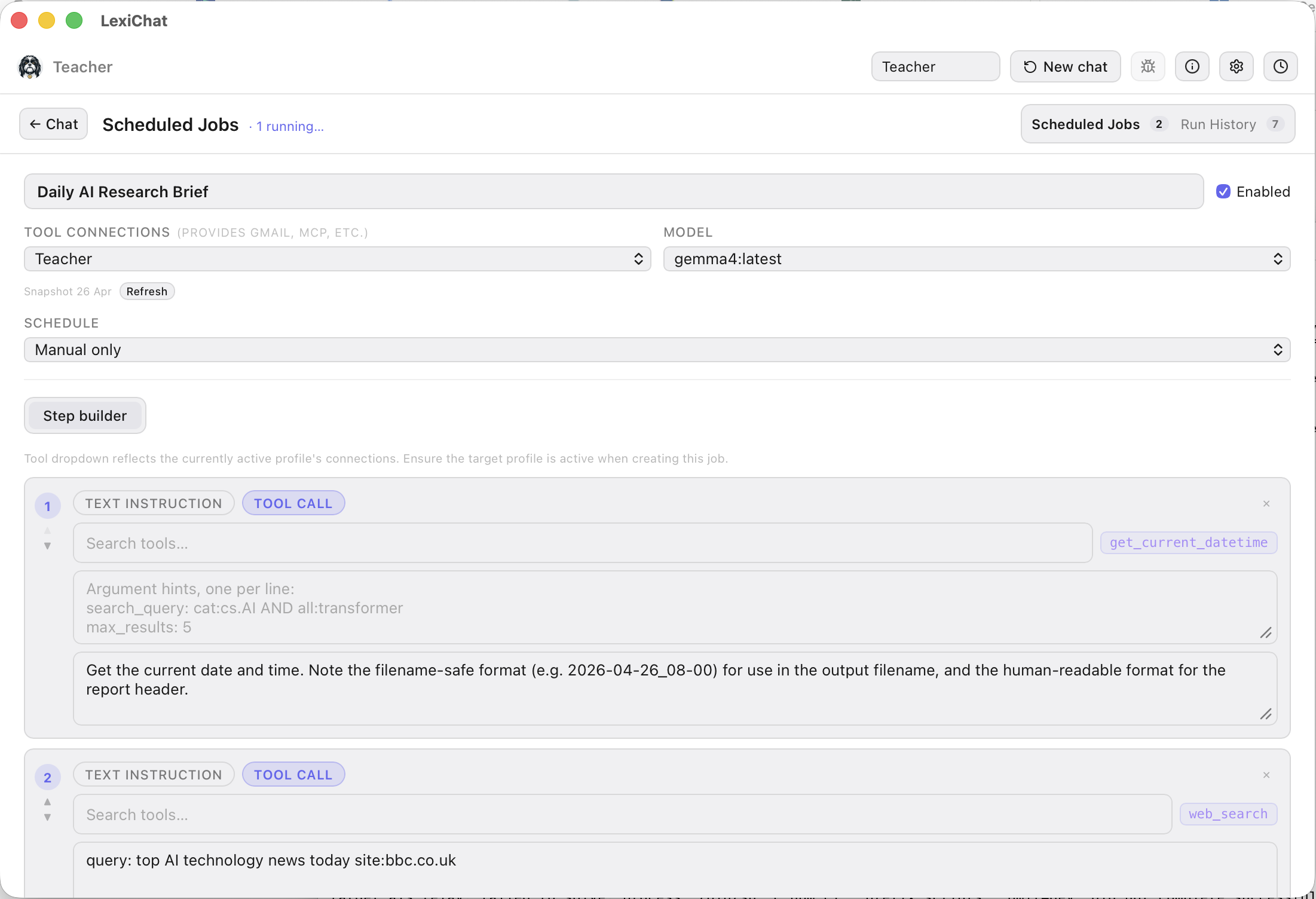Click the web_search tool chip
This screenshot has height=899, width=1316.
tap(1228, 814)
